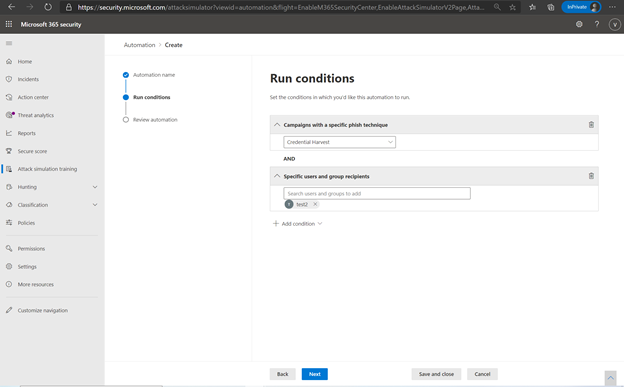Delete the phish technique condition

[x=591, y=125]
